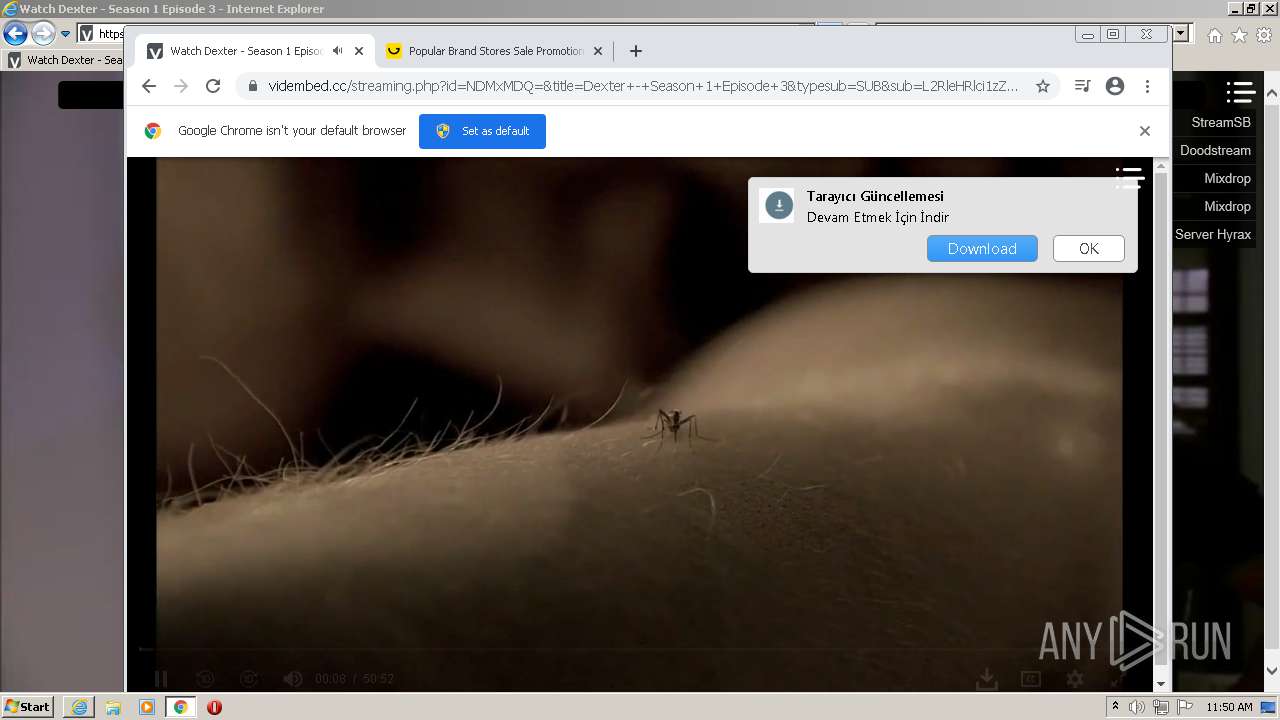The height and width of the screenshot is (720, 1280).
Task: Toggle closed captions in the player
Action: pyautogui.click(x=1031, y=679)
